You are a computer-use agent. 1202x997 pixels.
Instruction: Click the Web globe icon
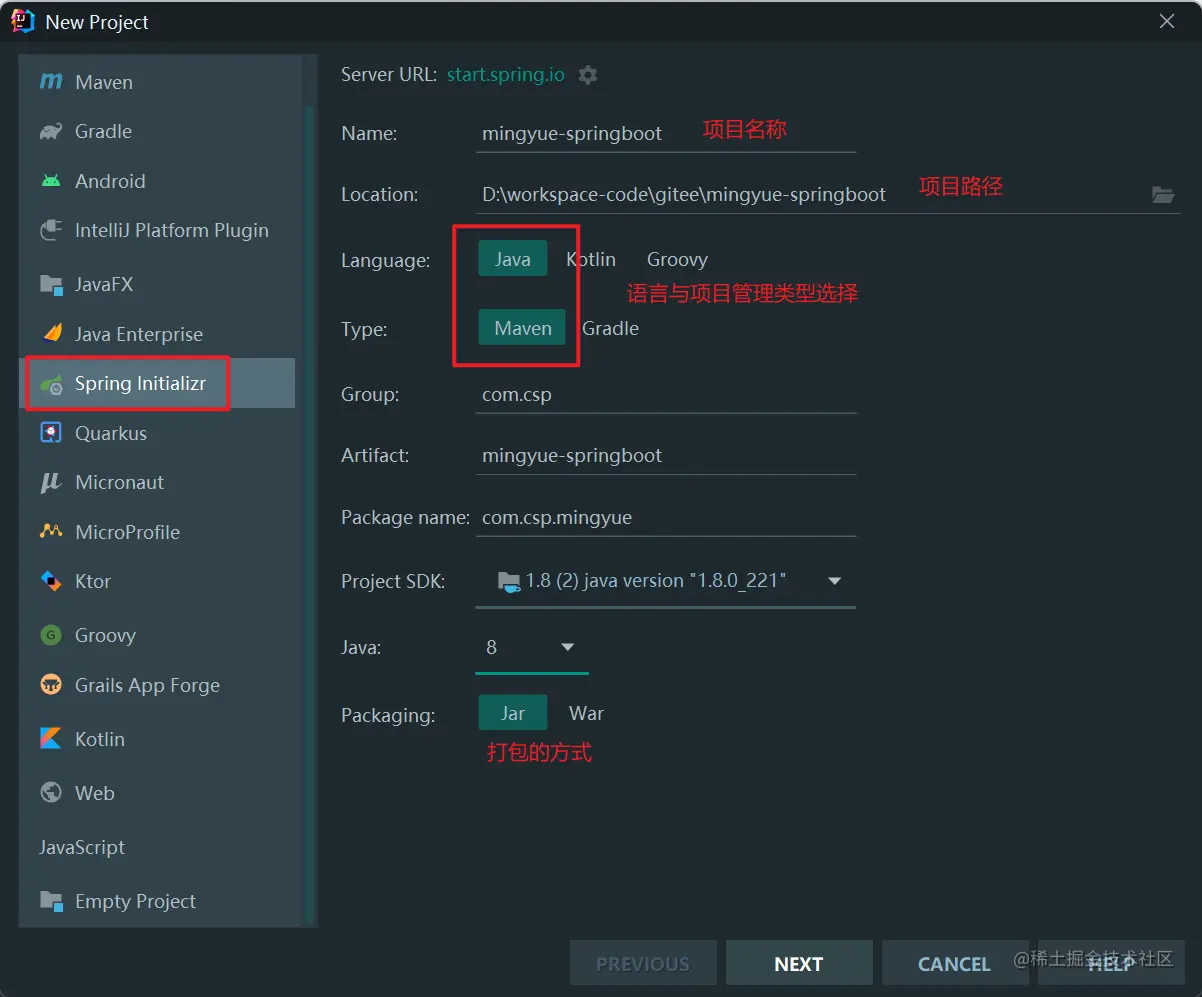point(51,793)
